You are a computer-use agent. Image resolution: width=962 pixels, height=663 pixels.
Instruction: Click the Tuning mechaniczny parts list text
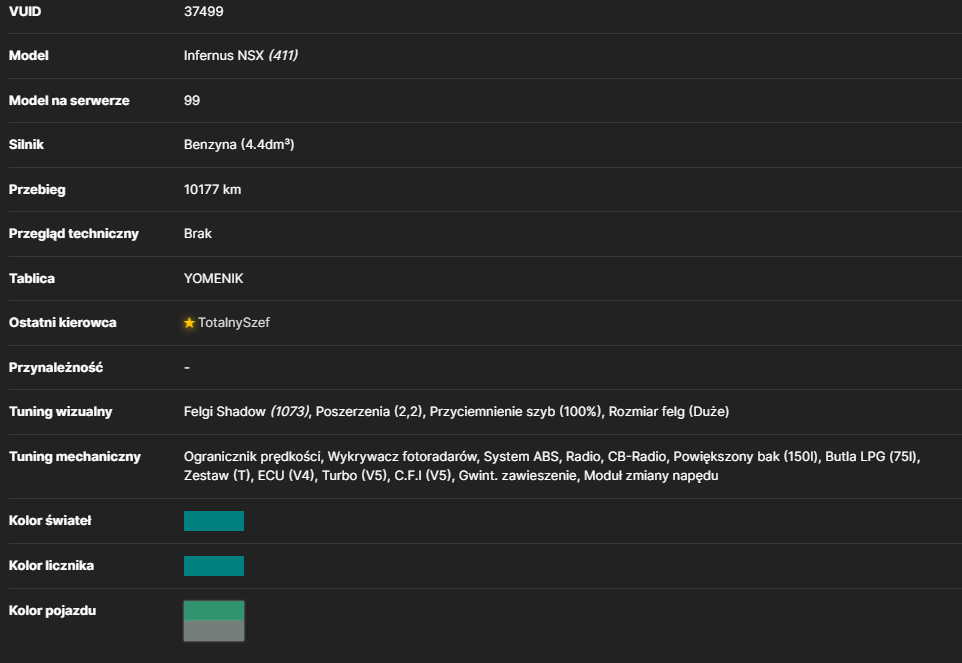pos(552,466)
